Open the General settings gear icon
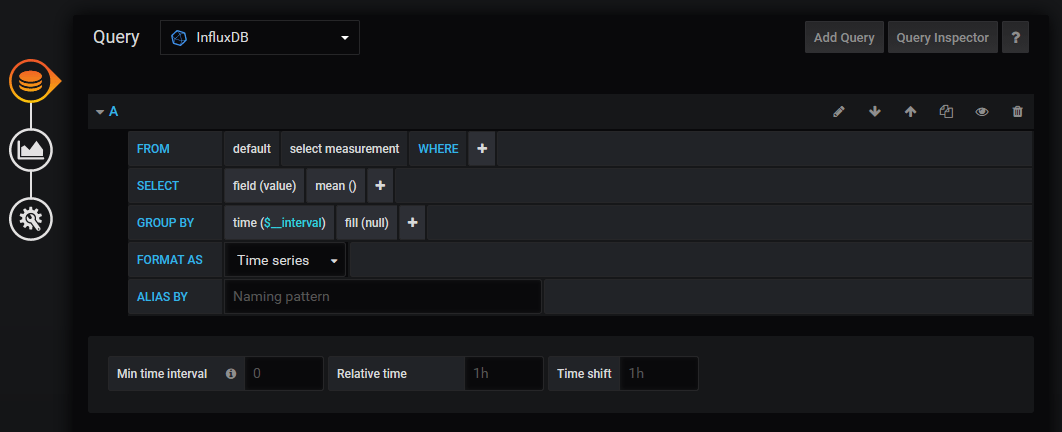 click(x=31, y=218)
